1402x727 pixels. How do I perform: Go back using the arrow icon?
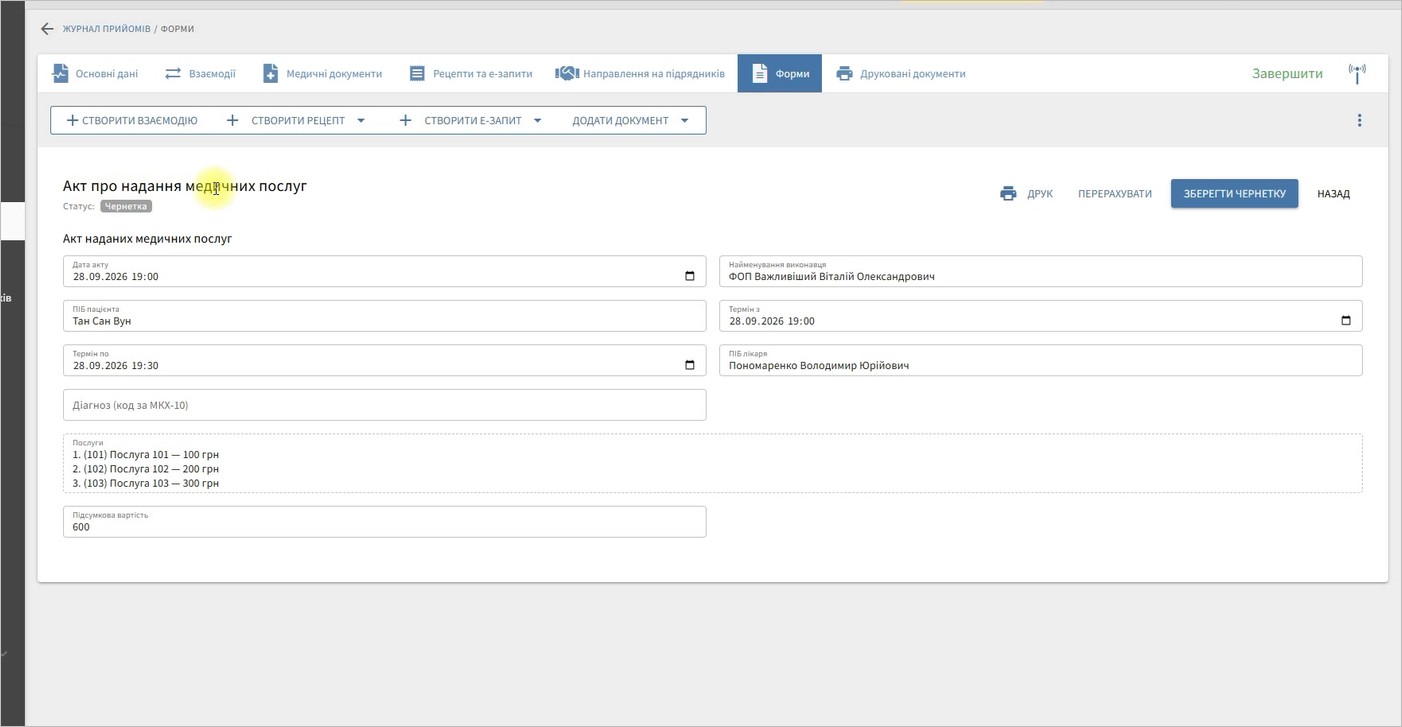point(47,29)
